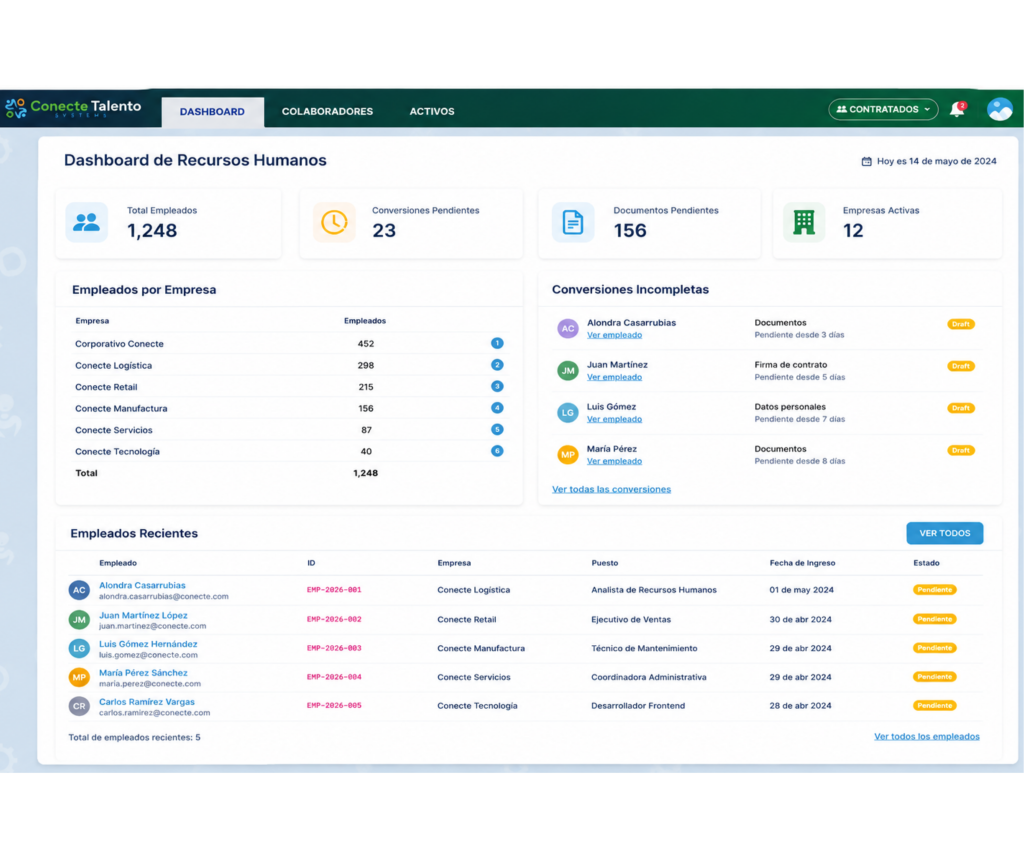Open María Pérez Sánchez employee link
The image size is (1024, 853).
pyautogui.click(x=143, y=673)
